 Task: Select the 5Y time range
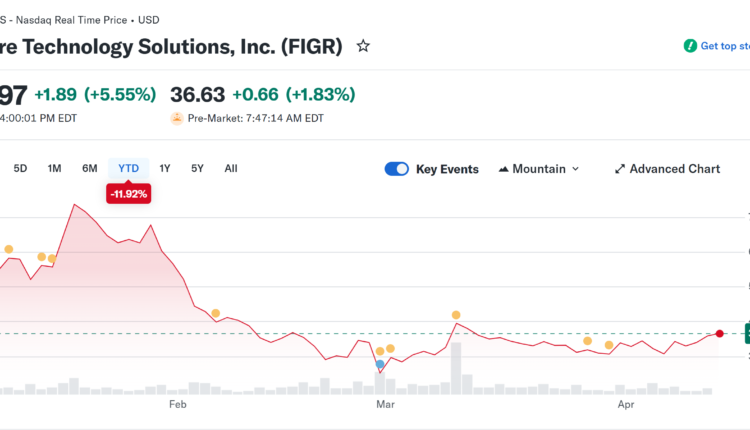point(198,168)
